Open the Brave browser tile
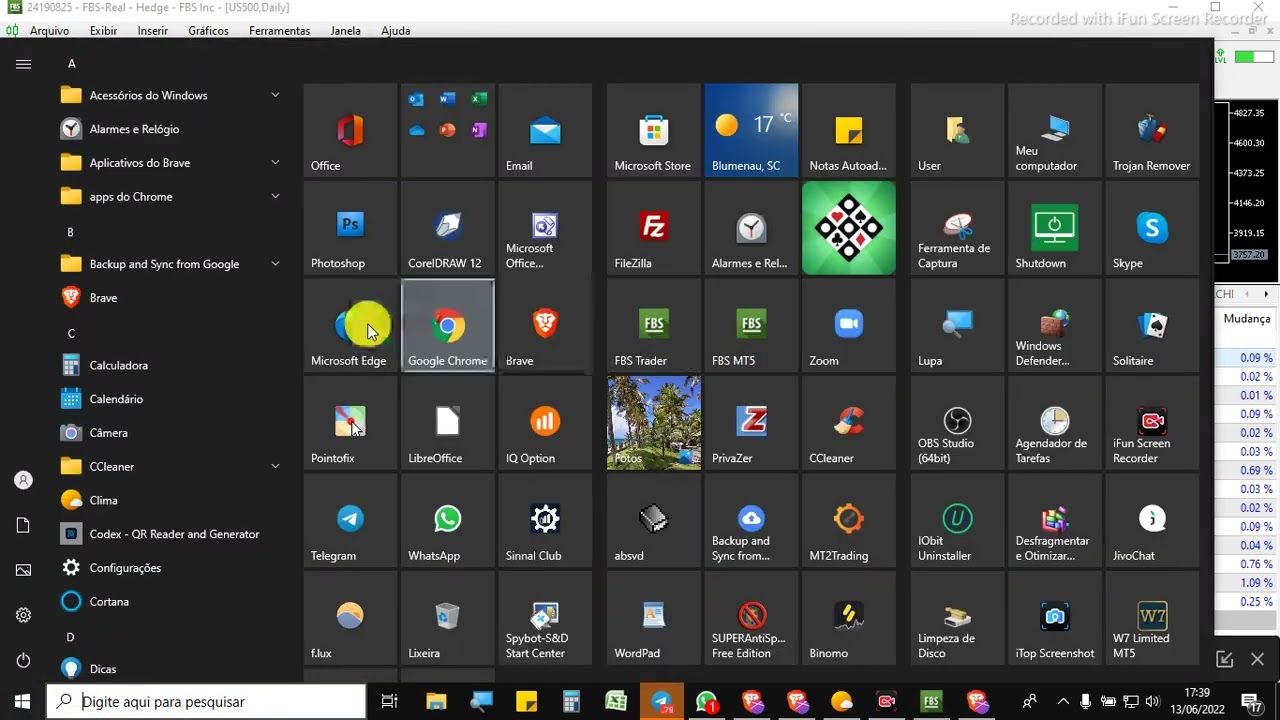The width and height of the screenshot is (1280, 720). click(545, 325)
